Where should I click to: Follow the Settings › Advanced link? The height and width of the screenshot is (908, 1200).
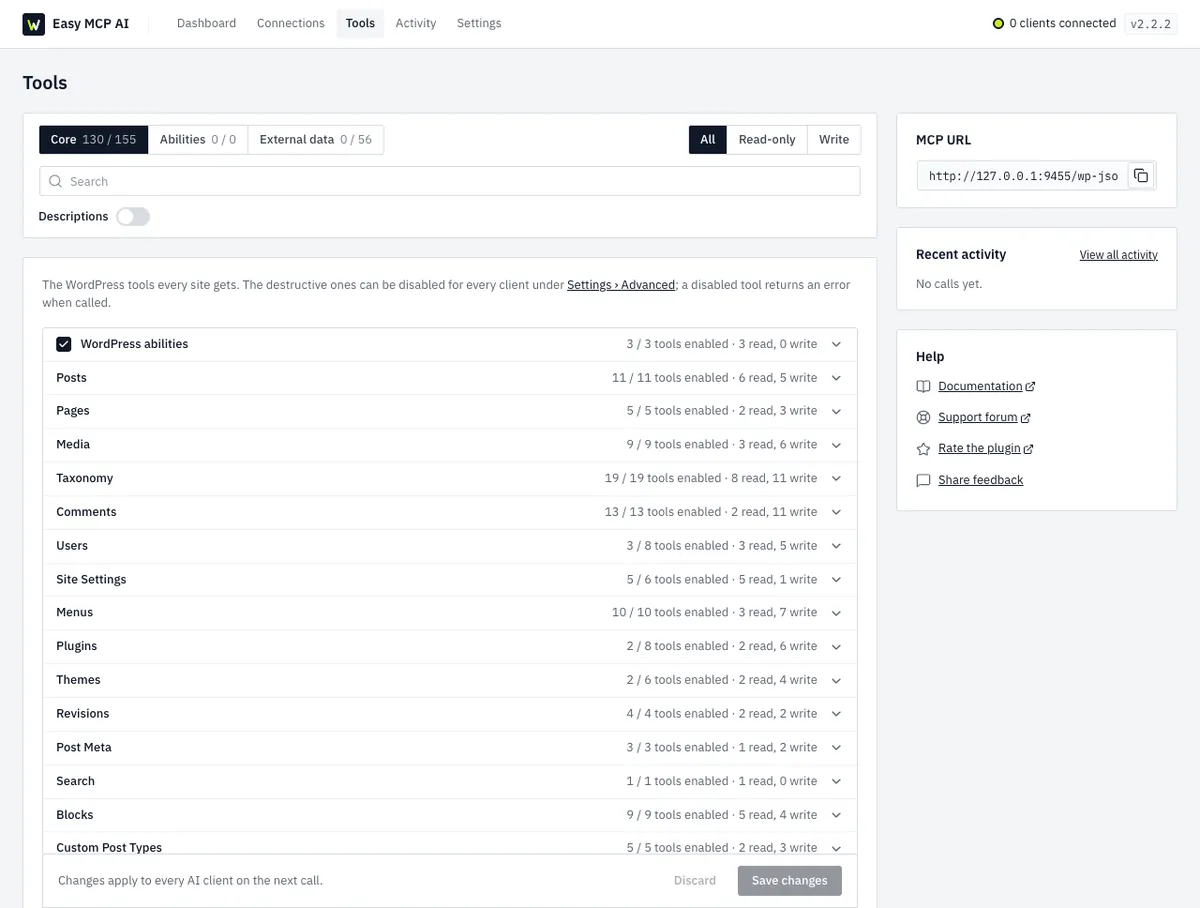621,285
